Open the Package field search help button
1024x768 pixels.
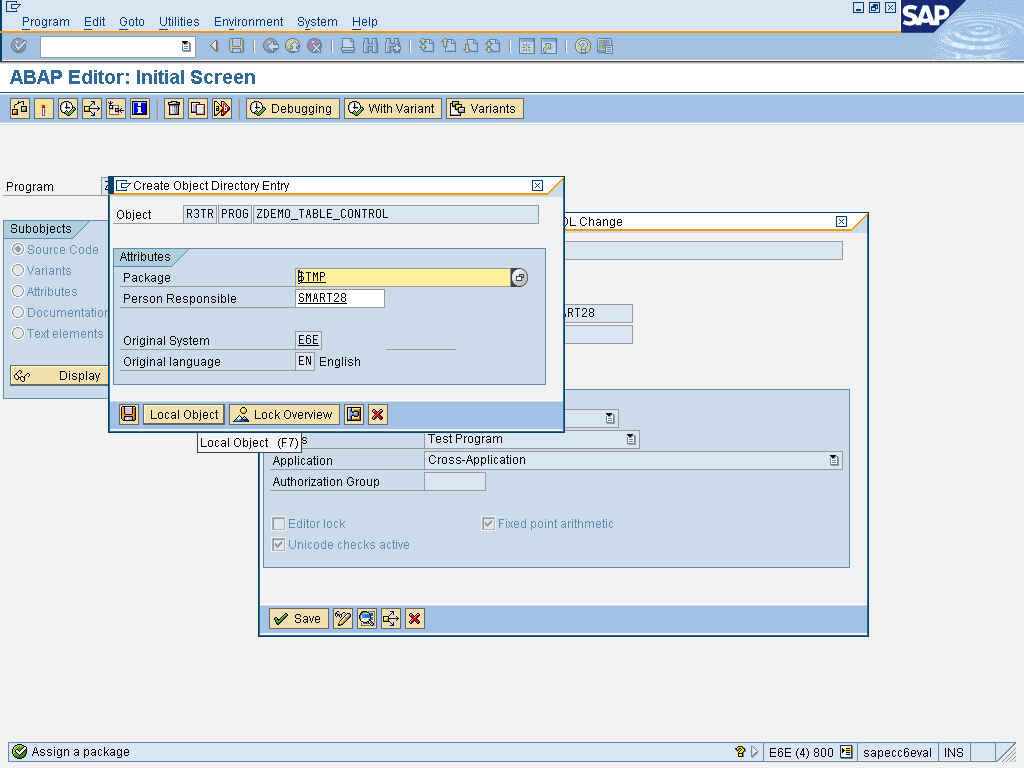coord(519,278)
